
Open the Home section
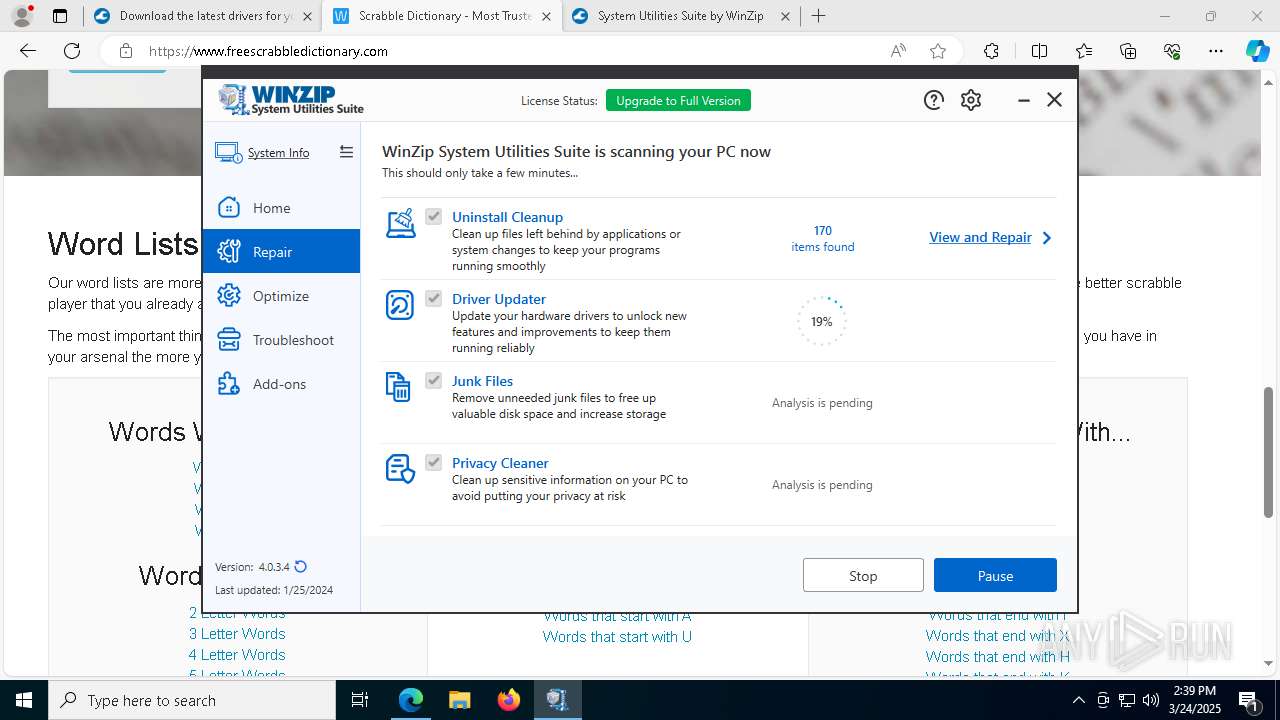[281, 208]
